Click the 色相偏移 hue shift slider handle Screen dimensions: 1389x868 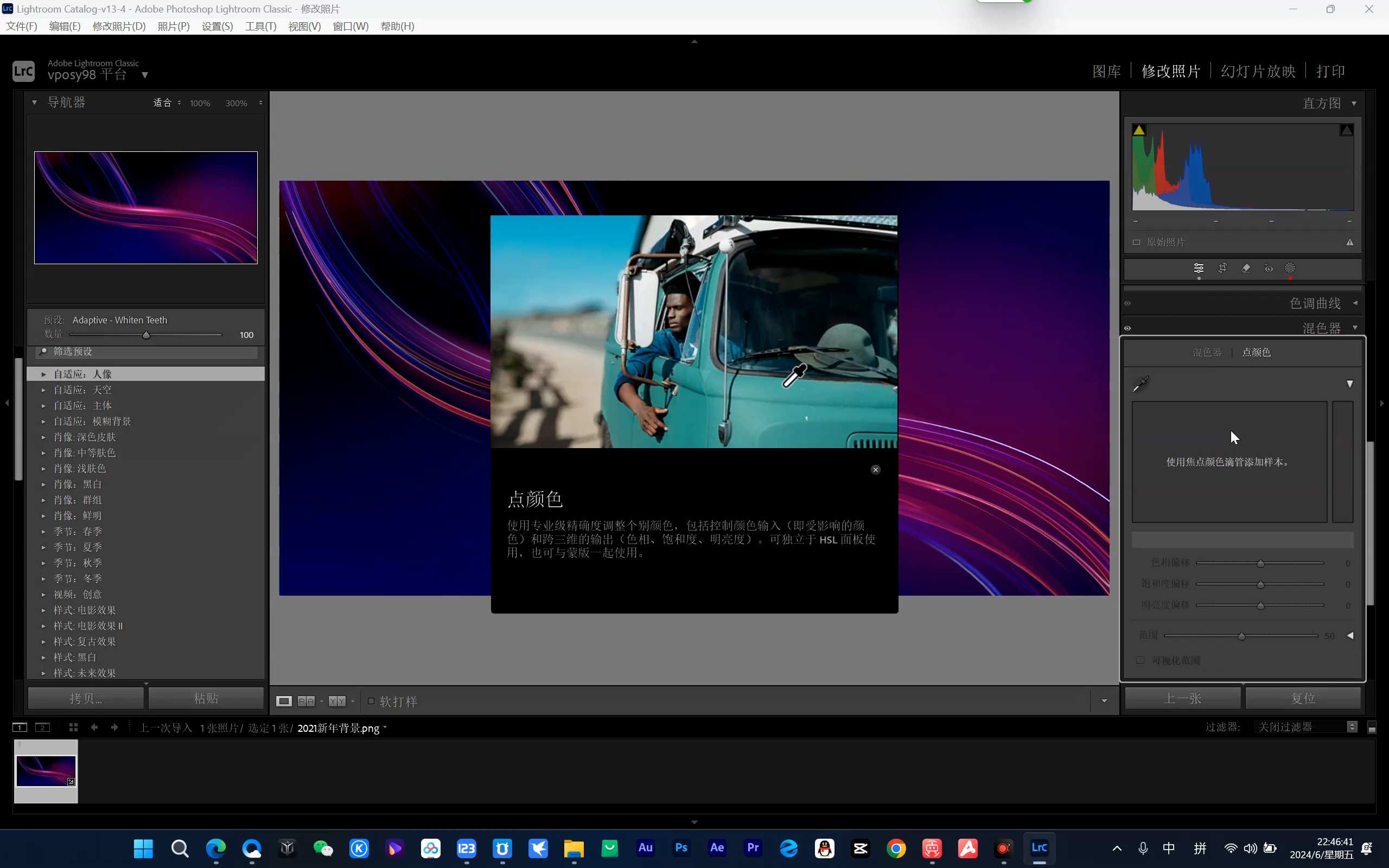click(1260, 564)
